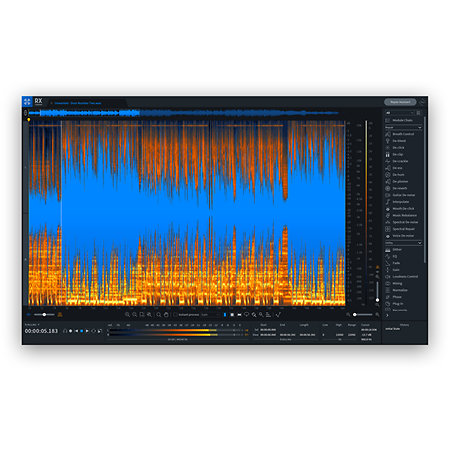This screenshot has width=450, height=450.
Task: Select the grab hand tool
Action: pos(166,314)
